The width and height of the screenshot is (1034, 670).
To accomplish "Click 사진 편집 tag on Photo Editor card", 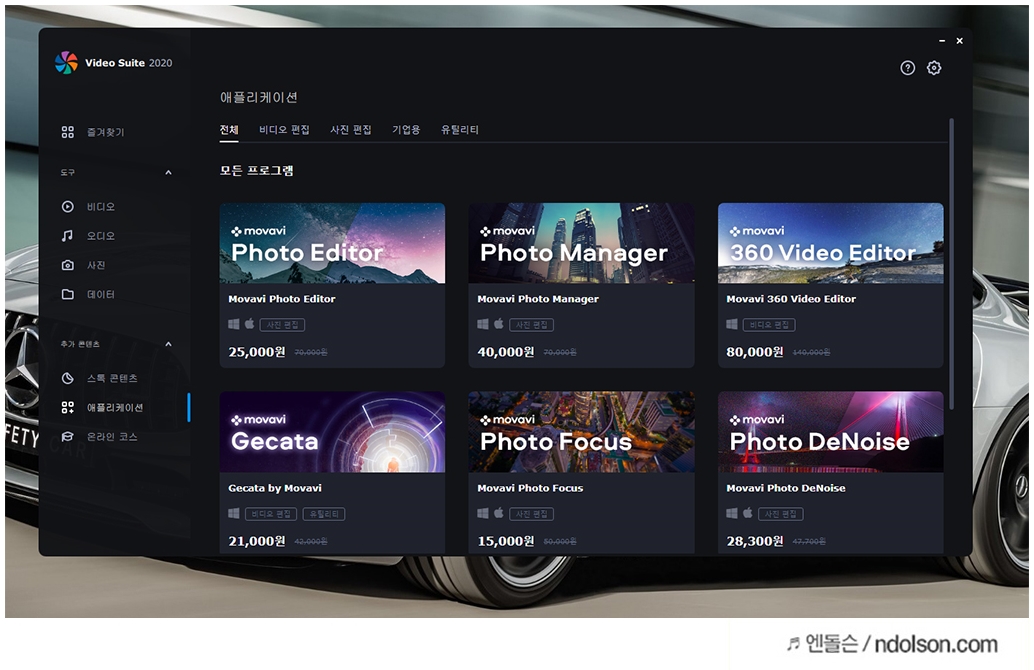I will pyautogui.click(x=282, y=324).
